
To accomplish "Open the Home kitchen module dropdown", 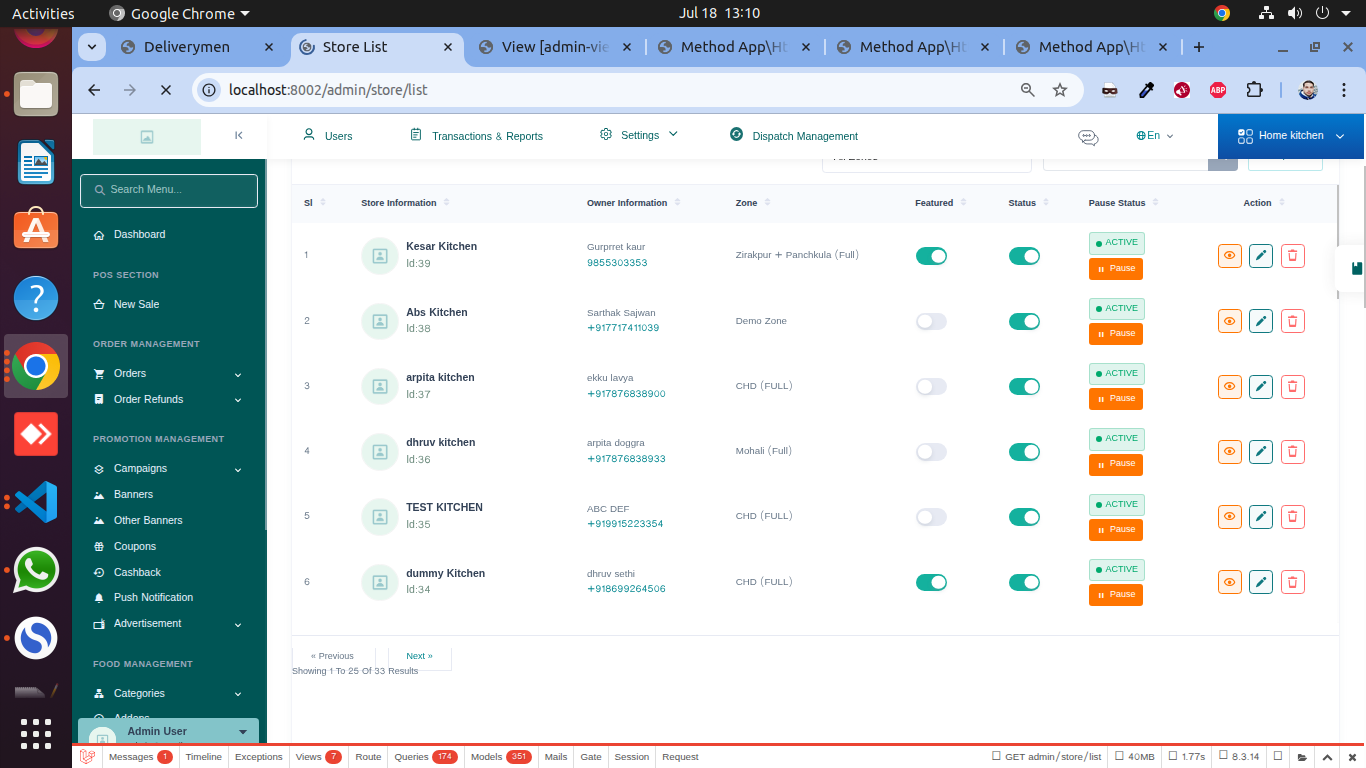I will point(1290,136).
